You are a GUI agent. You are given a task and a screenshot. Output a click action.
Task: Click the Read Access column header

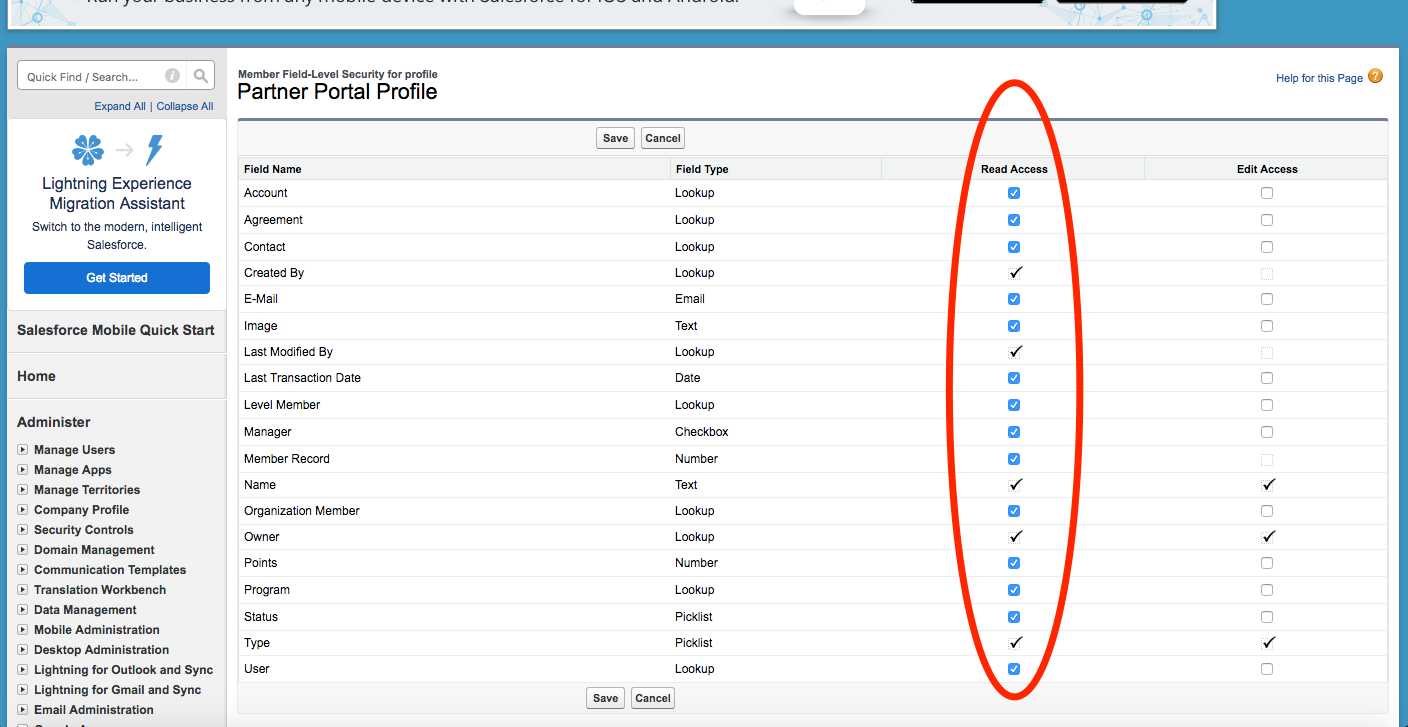1014,169
